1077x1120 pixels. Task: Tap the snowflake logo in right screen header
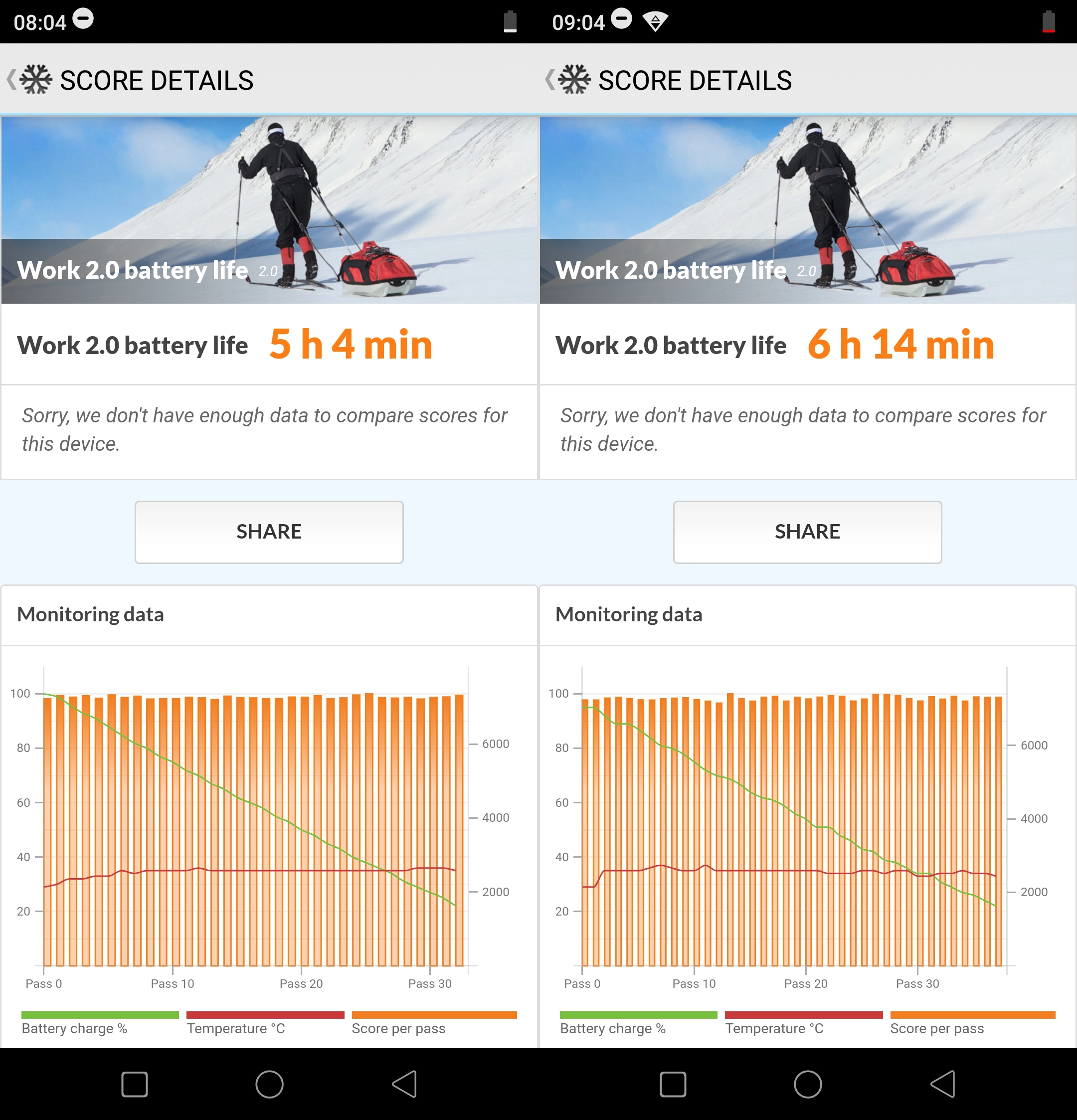click(x=574, y=80)
